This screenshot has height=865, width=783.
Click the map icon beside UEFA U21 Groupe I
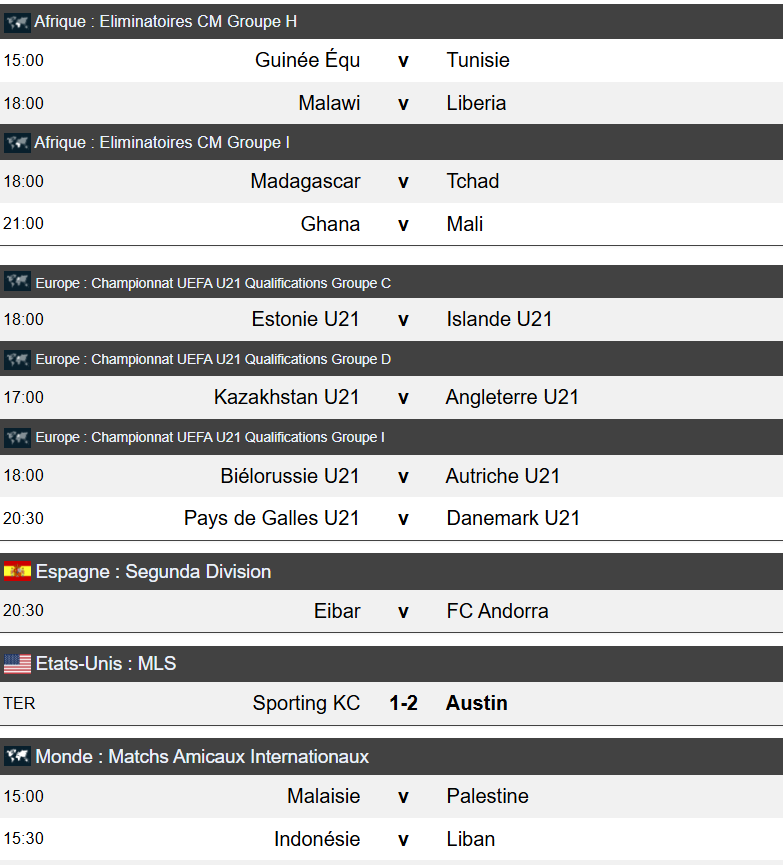click(x=17, y=437)
